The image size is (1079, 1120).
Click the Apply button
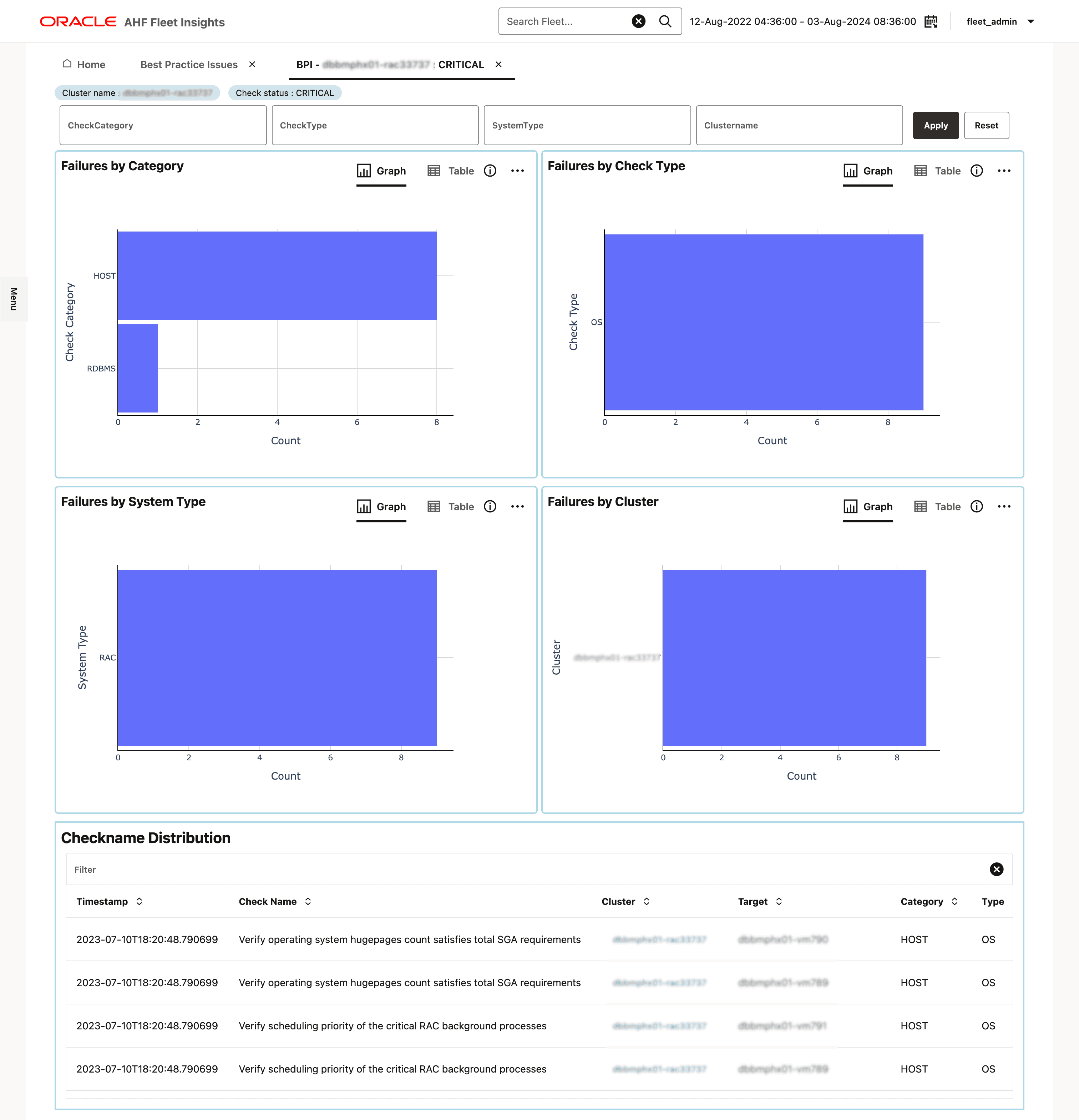click(x=935, y=125)
